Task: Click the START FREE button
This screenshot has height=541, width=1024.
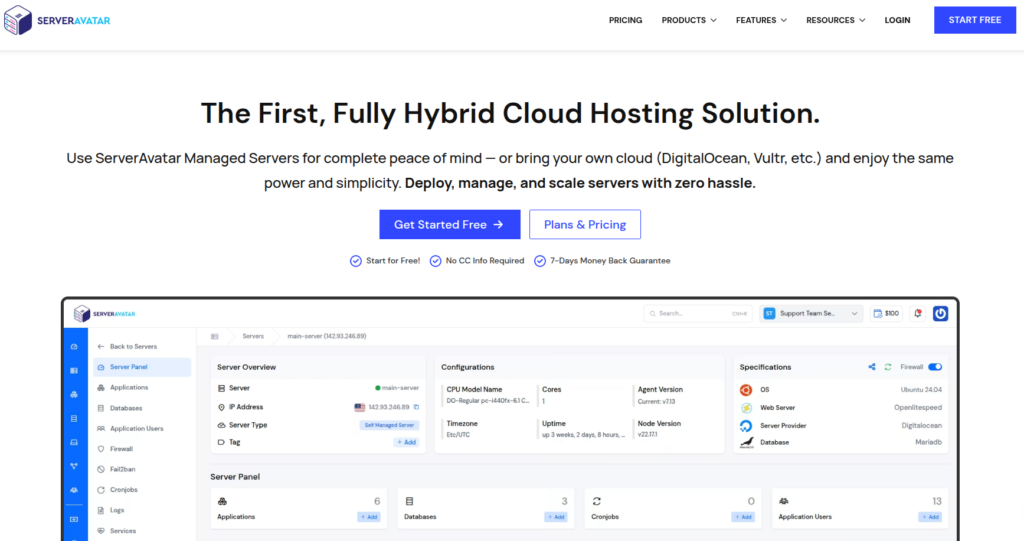Action: click(x=974, y=20)
